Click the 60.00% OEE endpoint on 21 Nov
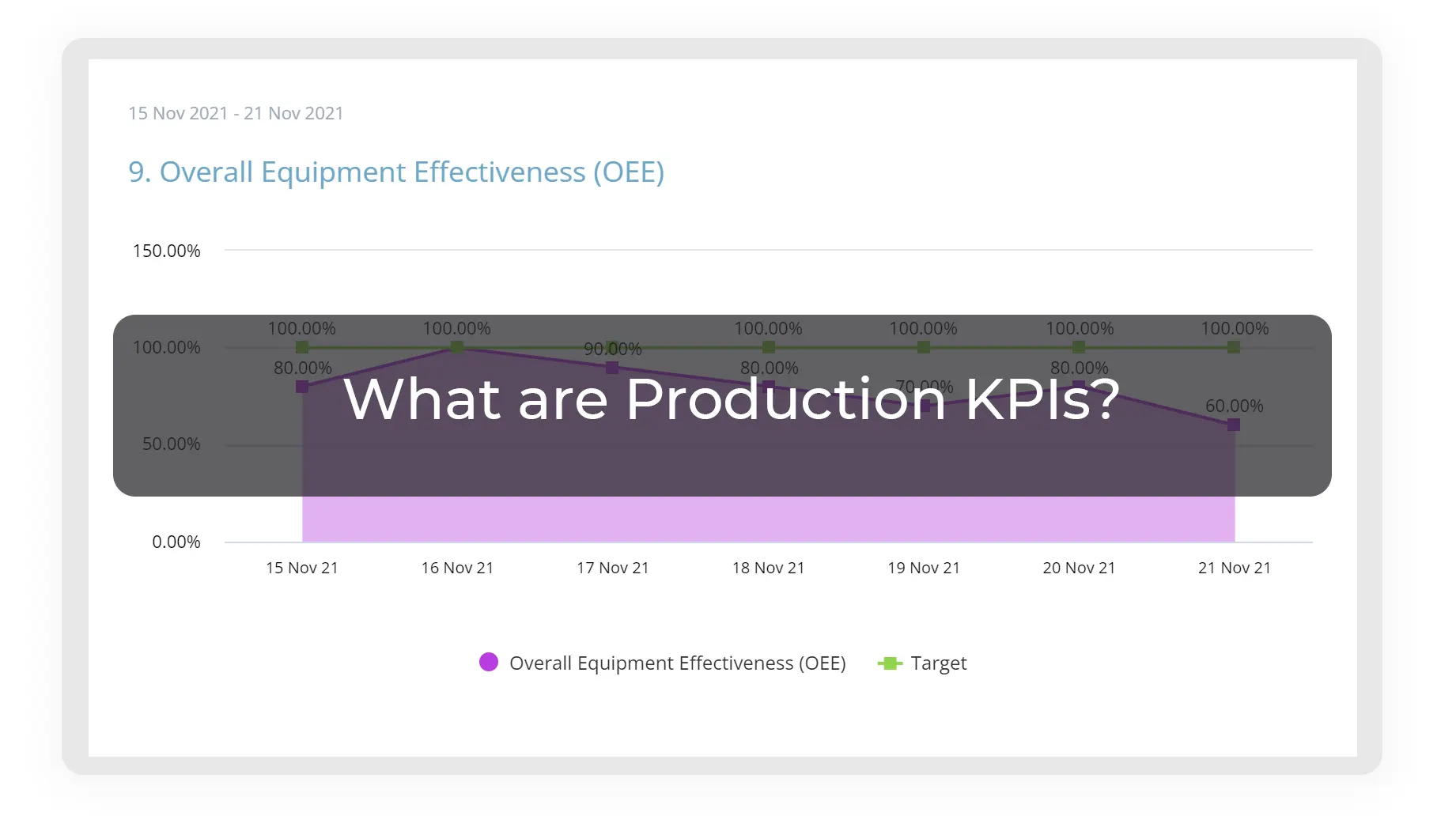1456x835 pixels. tap(1234, 425)
